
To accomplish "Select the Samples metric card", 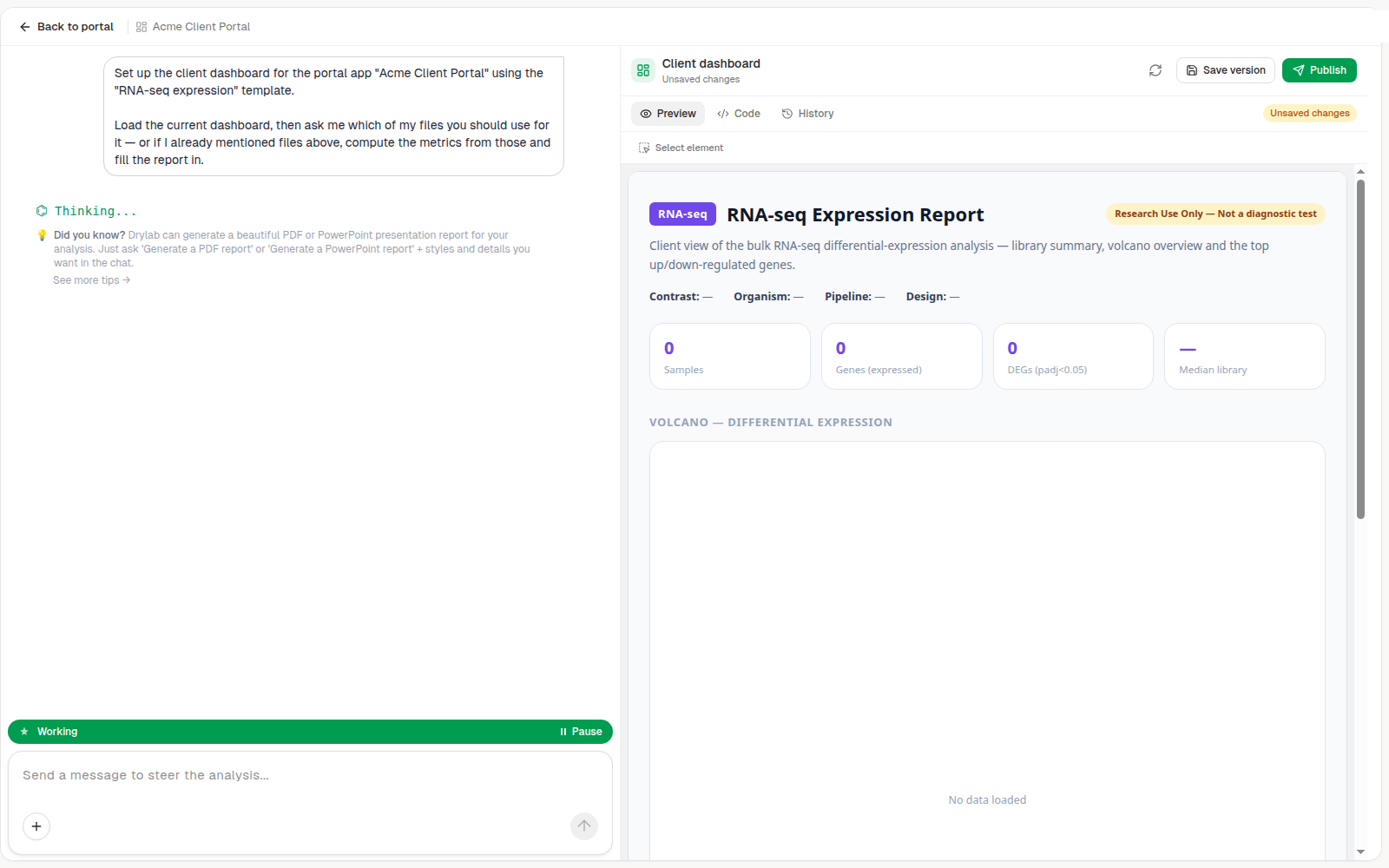I will pos(730,357).
